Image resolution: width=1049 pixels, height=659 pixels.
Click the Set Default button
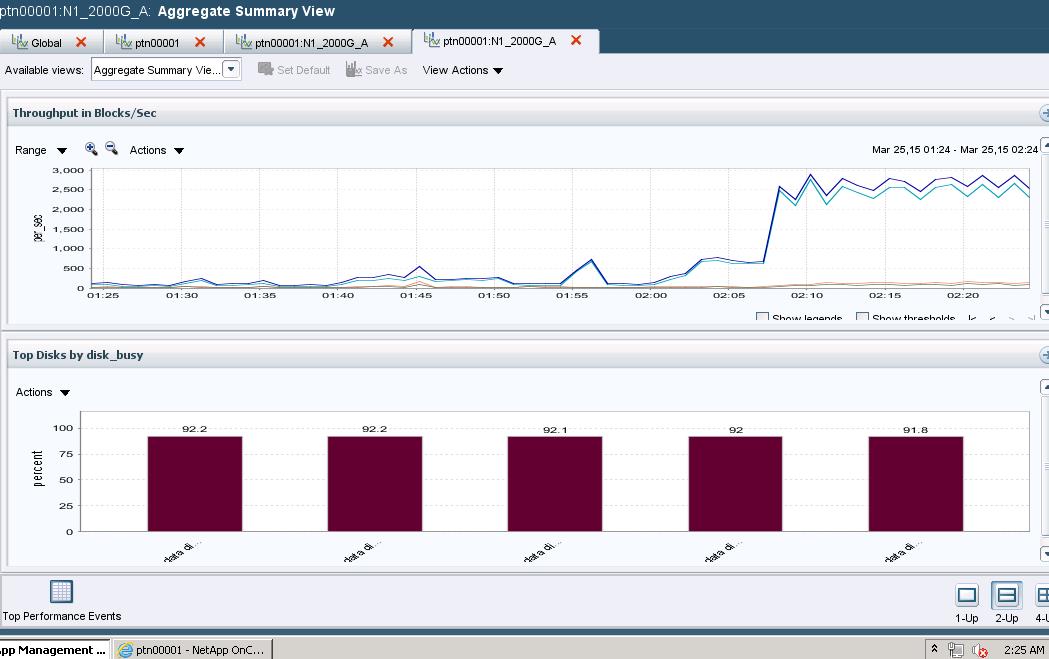(294, 70)
